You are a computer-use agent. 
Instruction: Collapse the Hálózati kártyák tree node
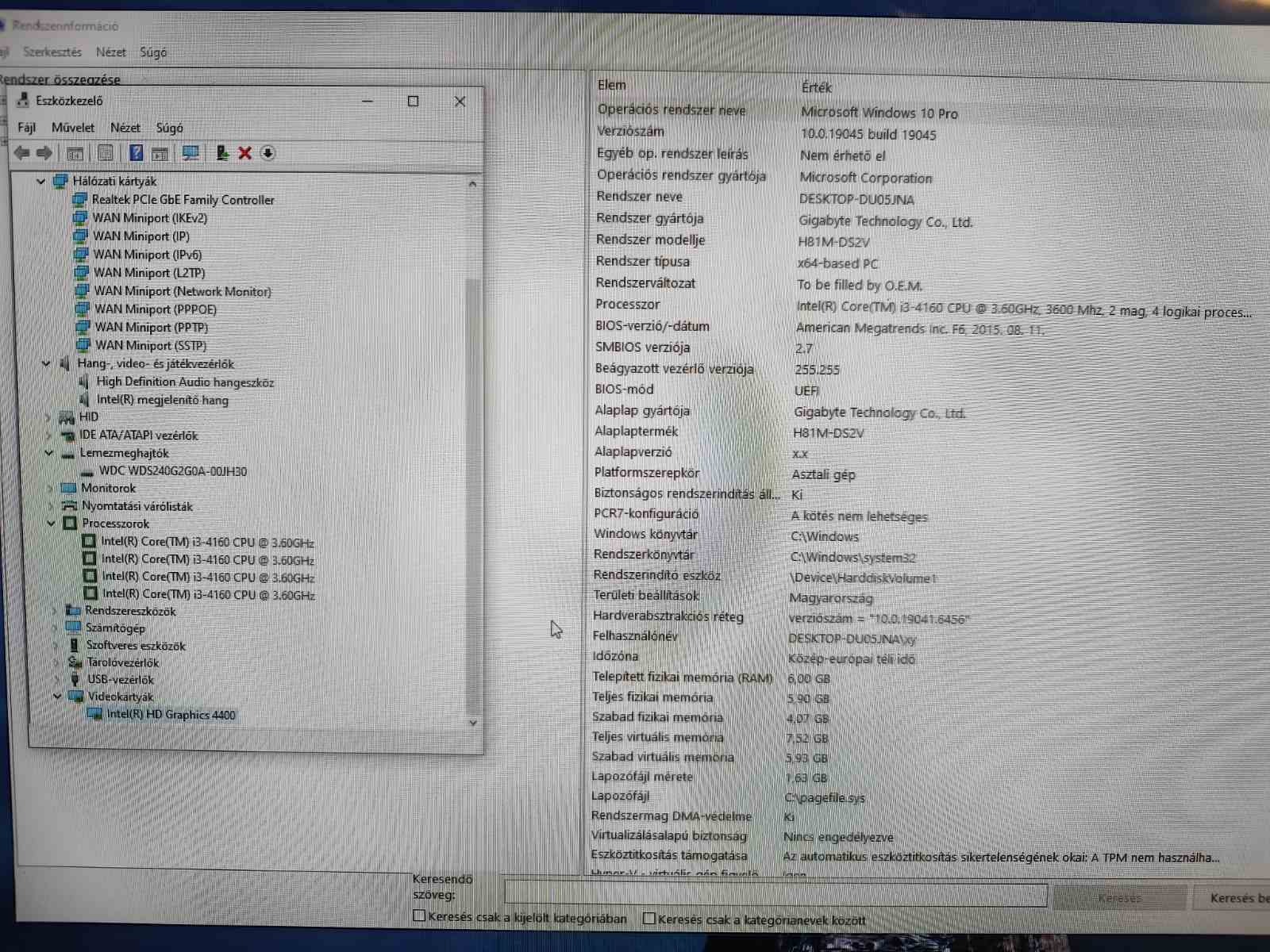[40, 182]
